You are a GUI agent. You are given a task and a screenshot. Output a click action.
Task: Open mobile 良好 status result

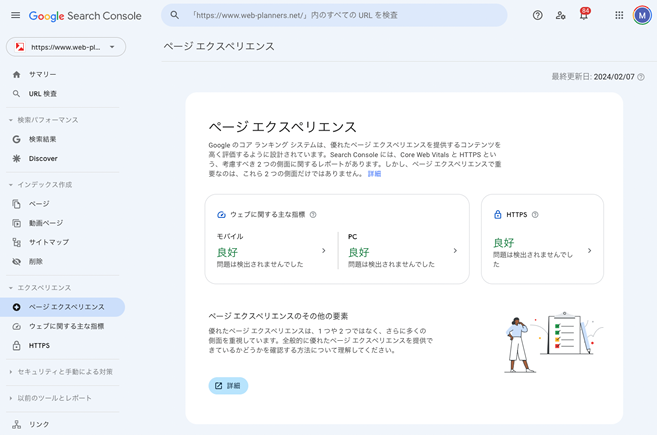(228, 252)
